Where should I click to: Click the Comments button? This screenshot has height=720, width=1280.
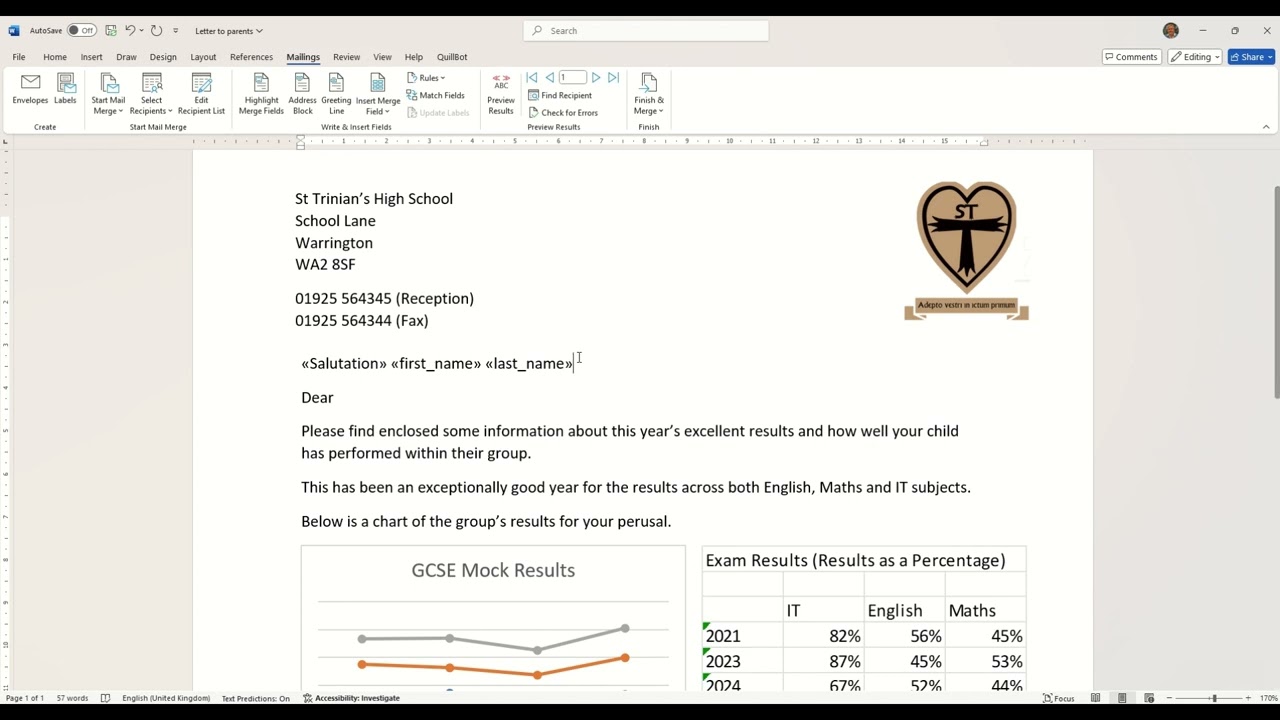tap(1131, 57)
